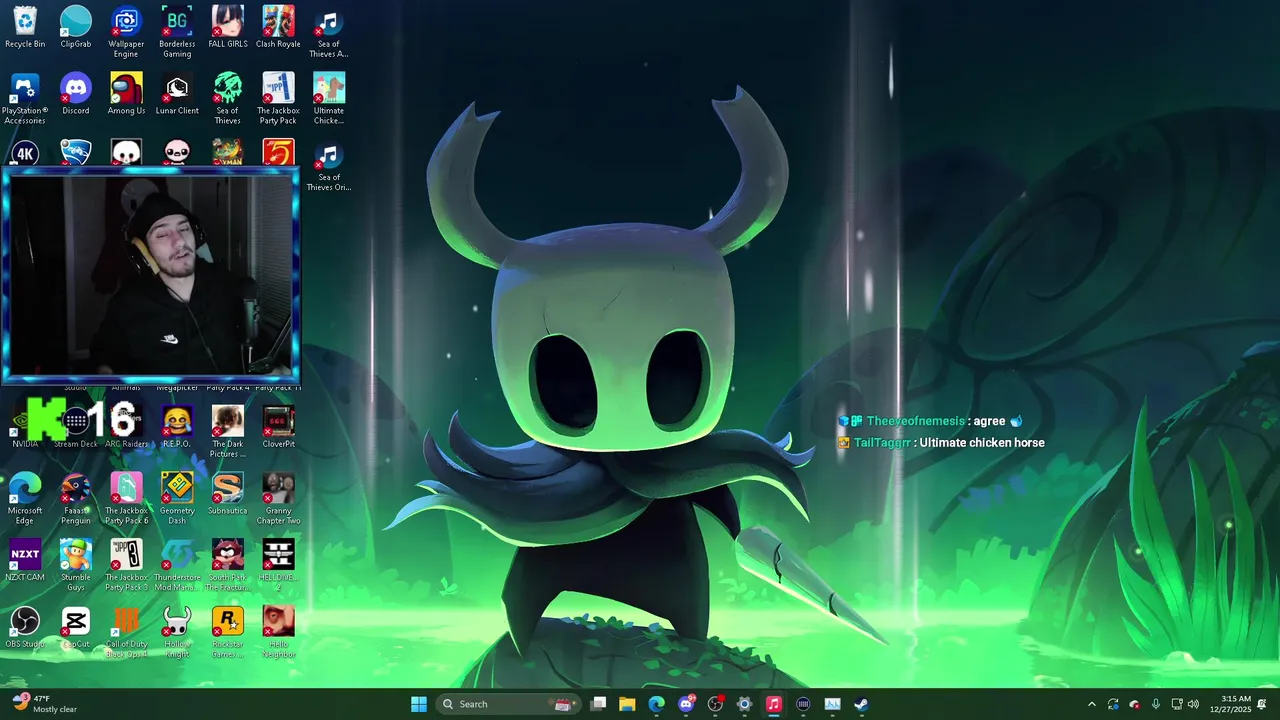The height and width of the screenshot is (720, 1280).
Task: Open Wallpaper Engine desktop shortcut
Action: (126, 32)
